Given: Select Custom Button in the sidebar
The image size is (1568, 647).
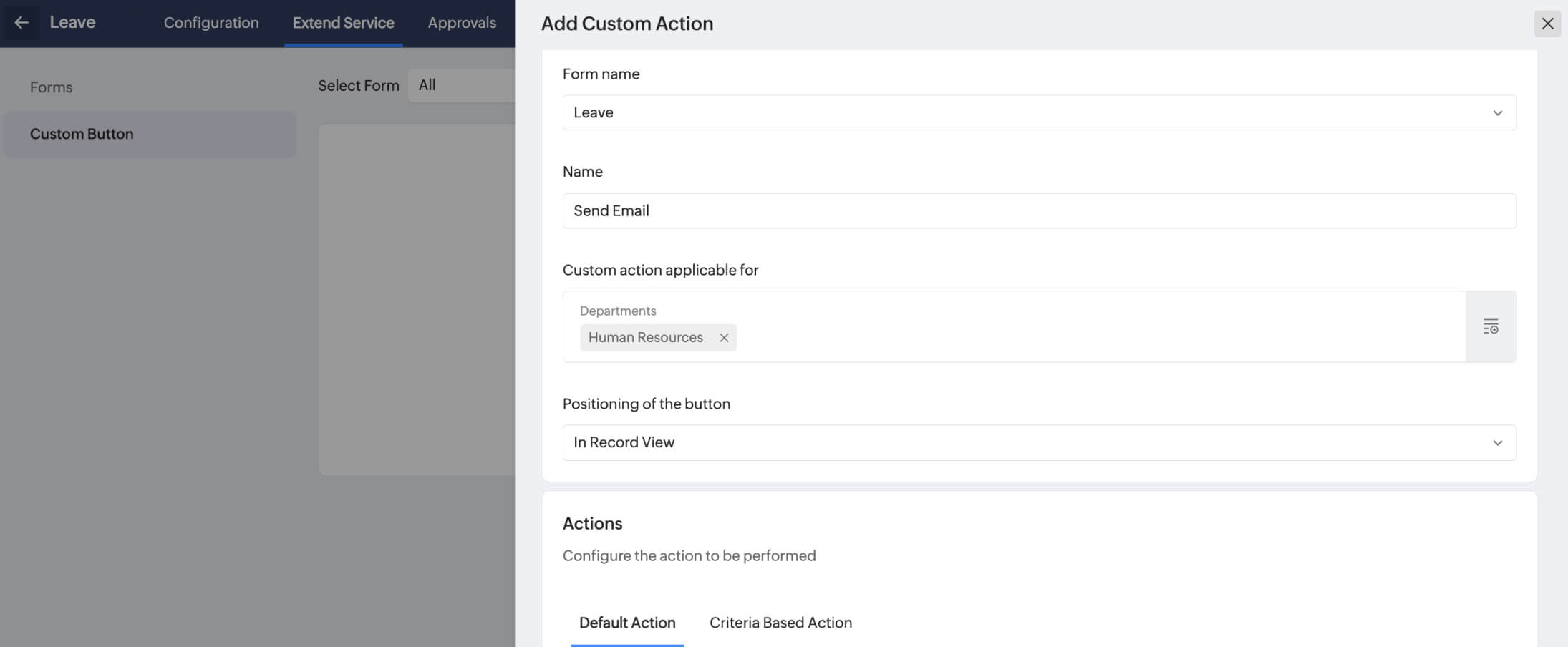Looking at the screenshot, I should click(x=82, y=134).
